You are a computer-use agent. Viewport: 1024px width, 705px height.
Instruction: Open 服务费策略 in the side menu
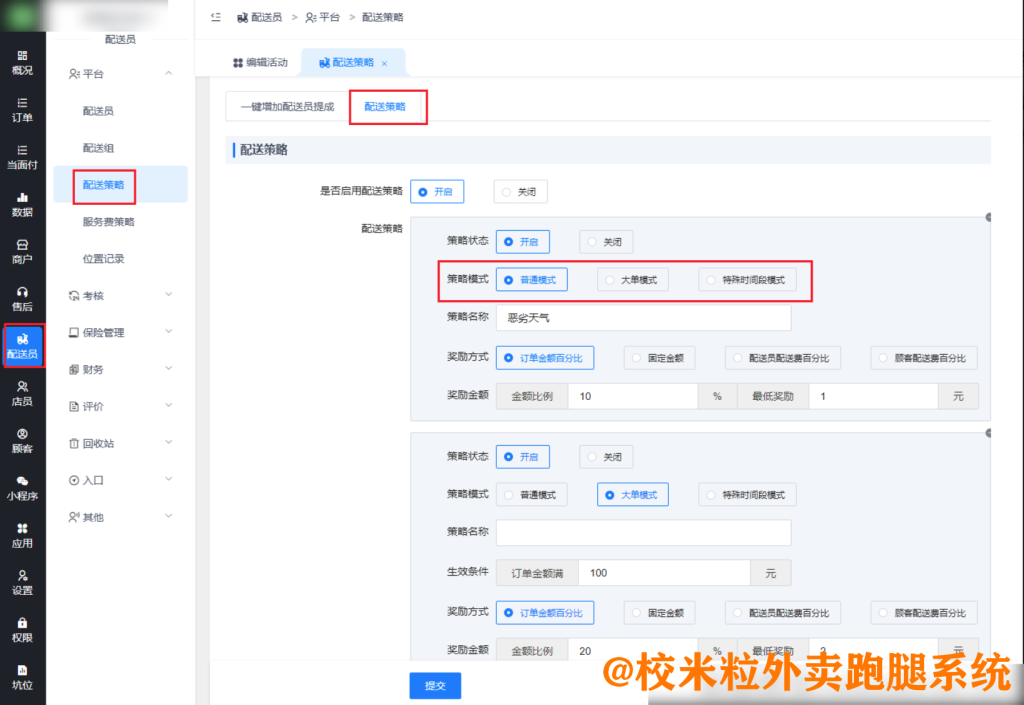coord(108,222)
